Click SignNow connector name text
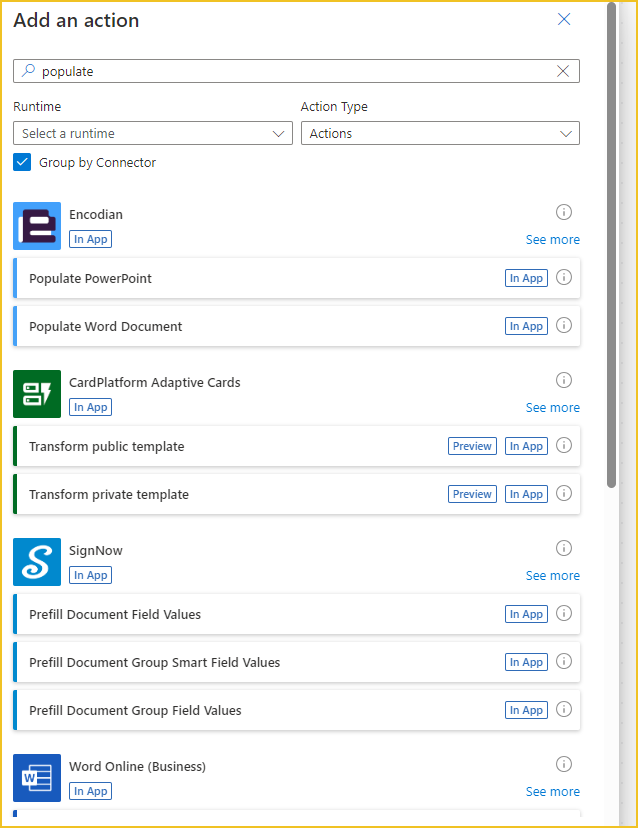This screenshot has height=828, width=638. [x=96, y=550]
